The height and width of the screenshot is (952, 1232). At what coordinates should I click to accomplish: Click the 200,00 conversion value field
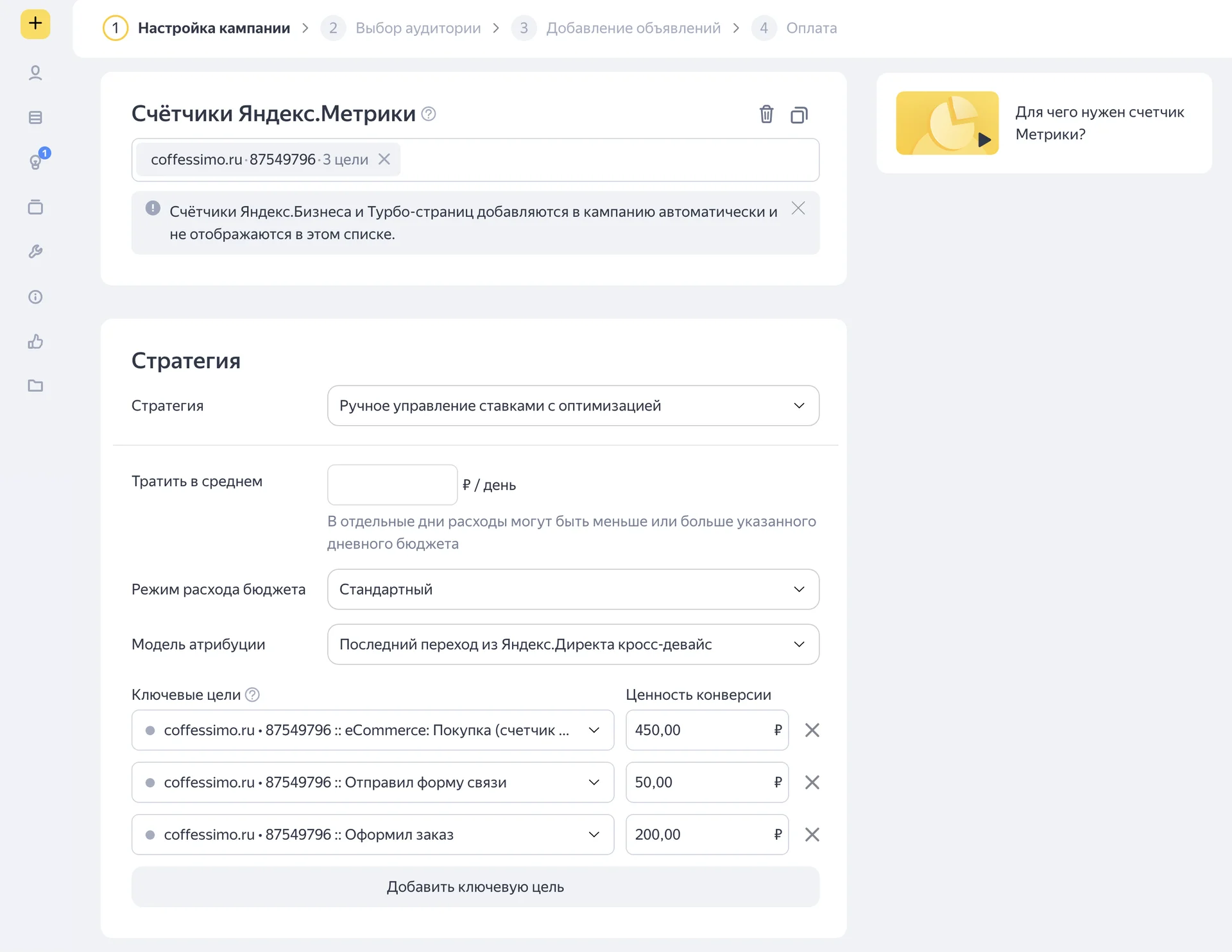707,835
